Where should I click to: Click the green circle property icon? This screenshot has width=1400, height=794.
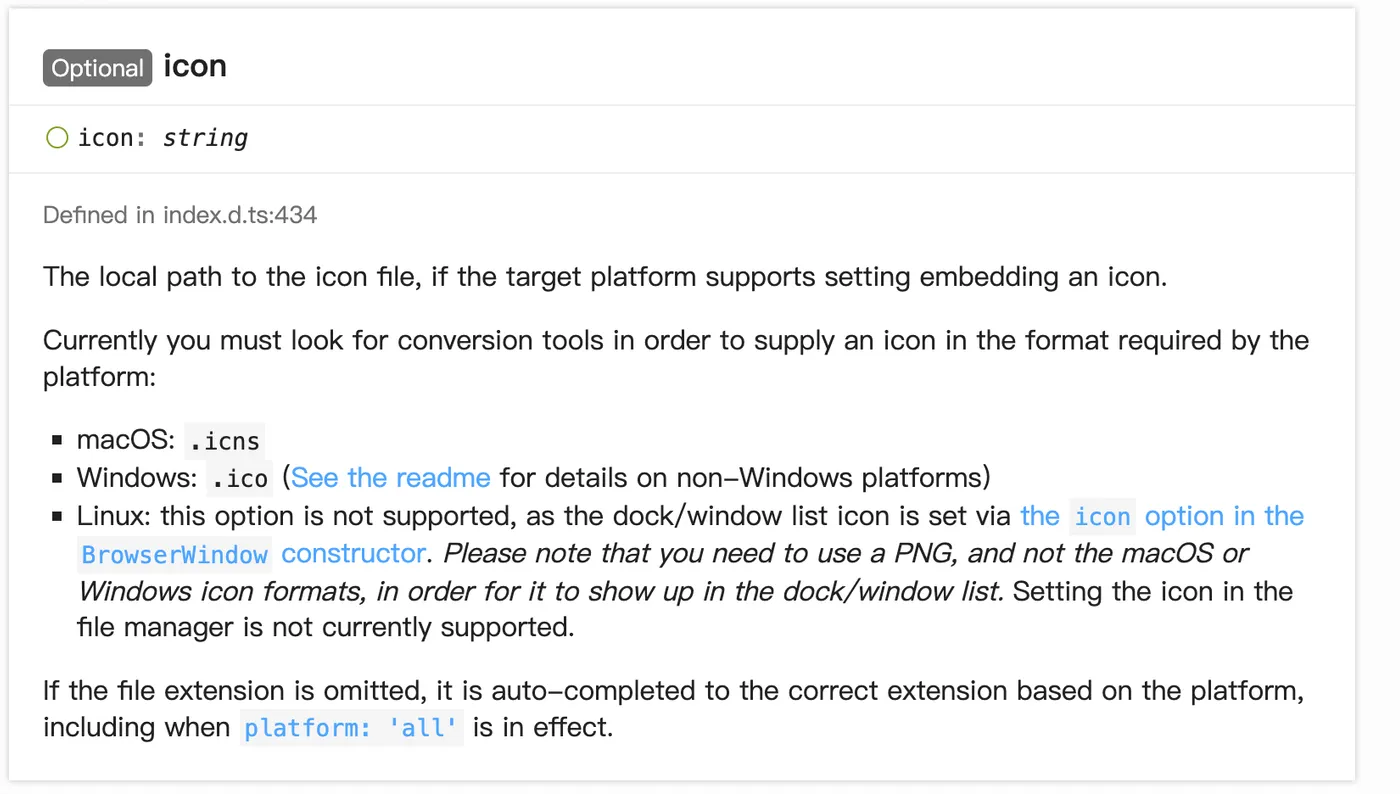pyautogui.click(x=57, y=137)
